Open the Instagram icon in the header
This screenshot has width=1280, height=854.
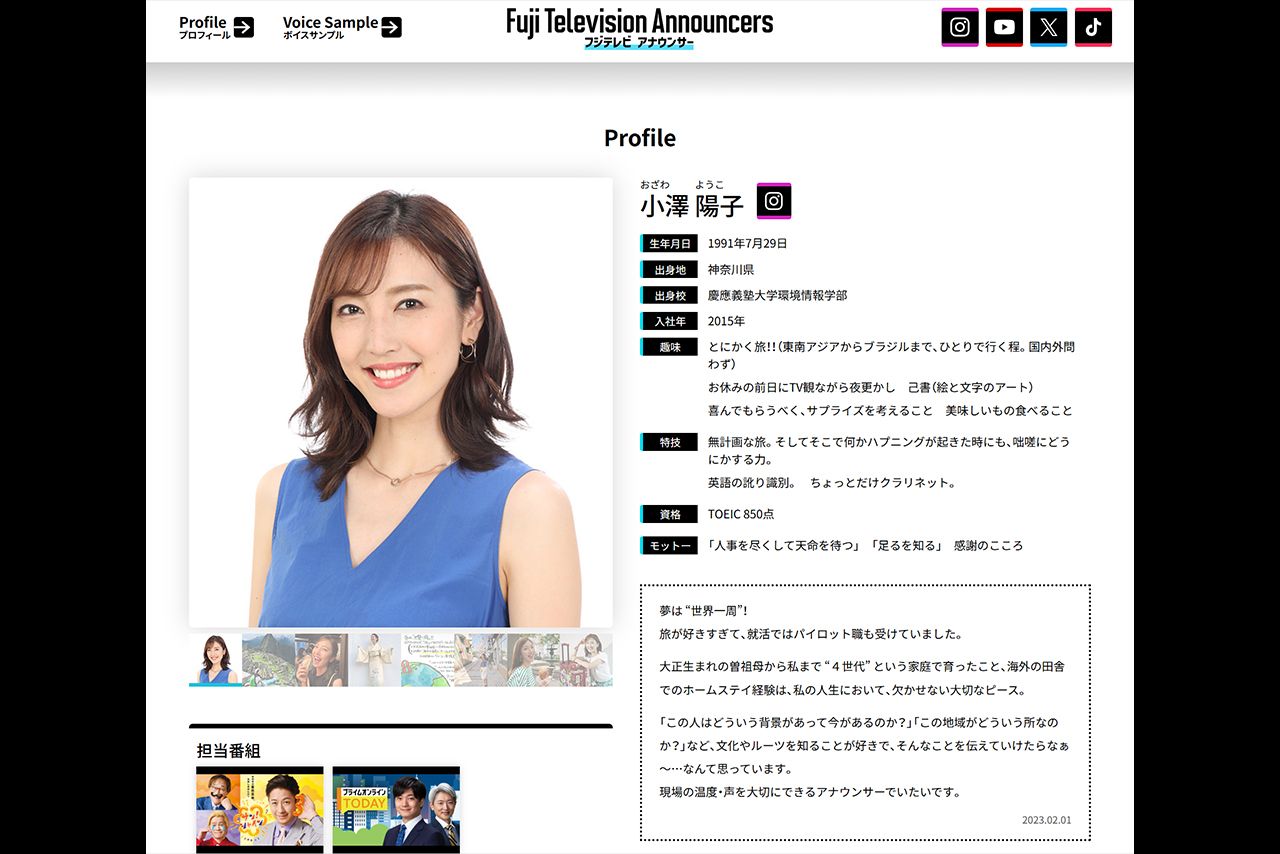pyautogui.click(x=960, y=27)
